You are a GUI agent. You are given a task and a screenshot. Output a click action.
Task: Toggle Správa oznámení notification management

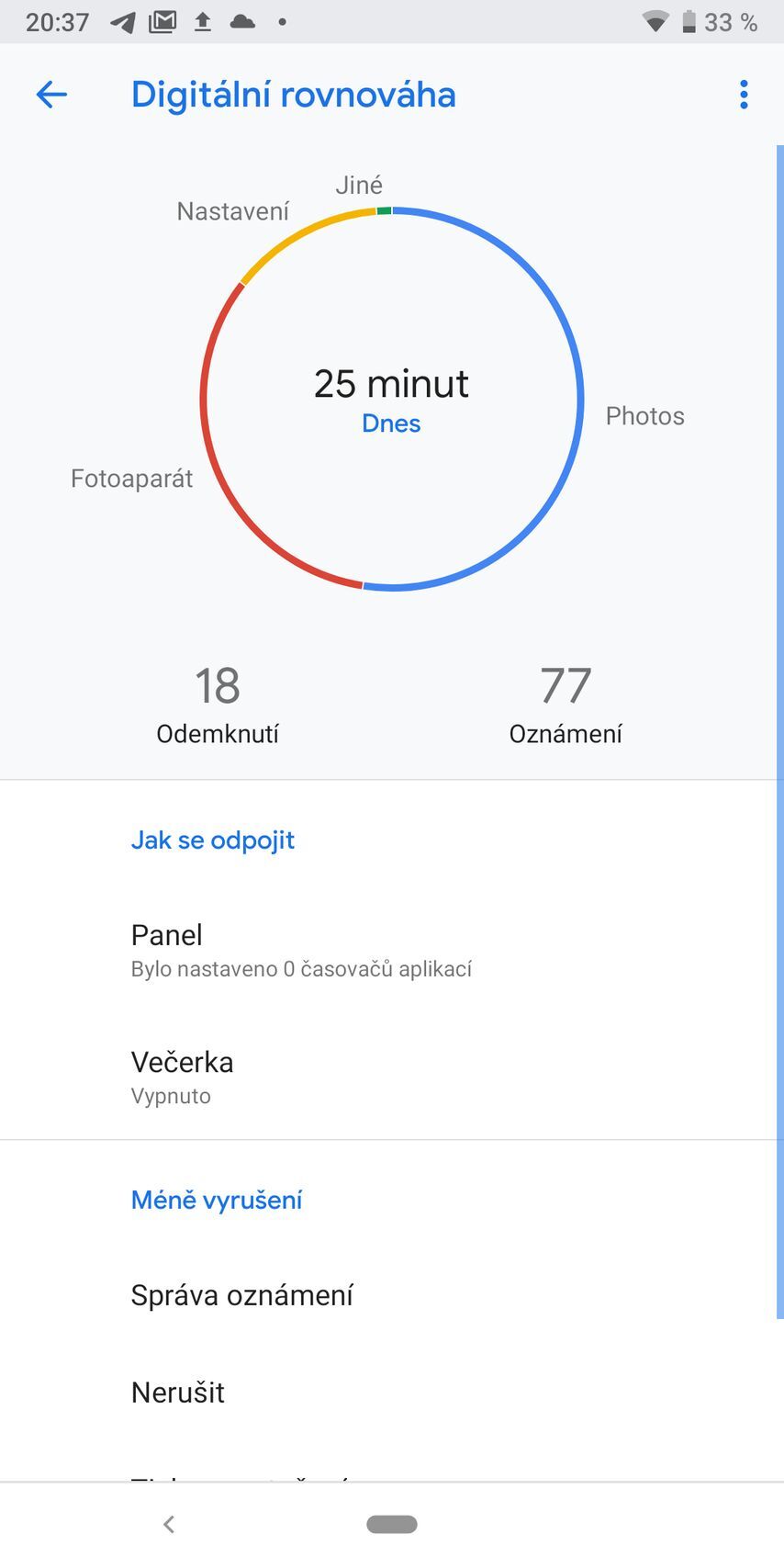coord(241,1295)
